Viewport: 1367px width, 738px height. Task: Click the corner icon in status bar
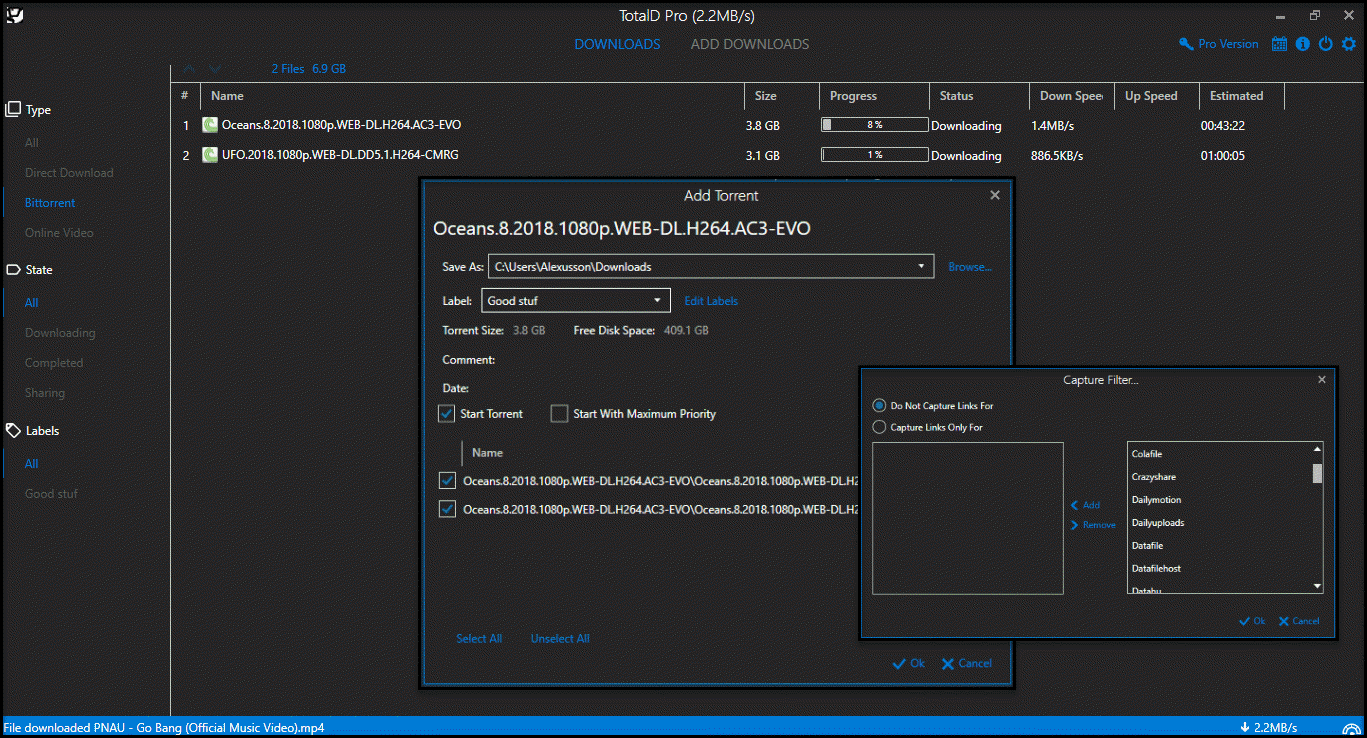(x=1353, y=728)
